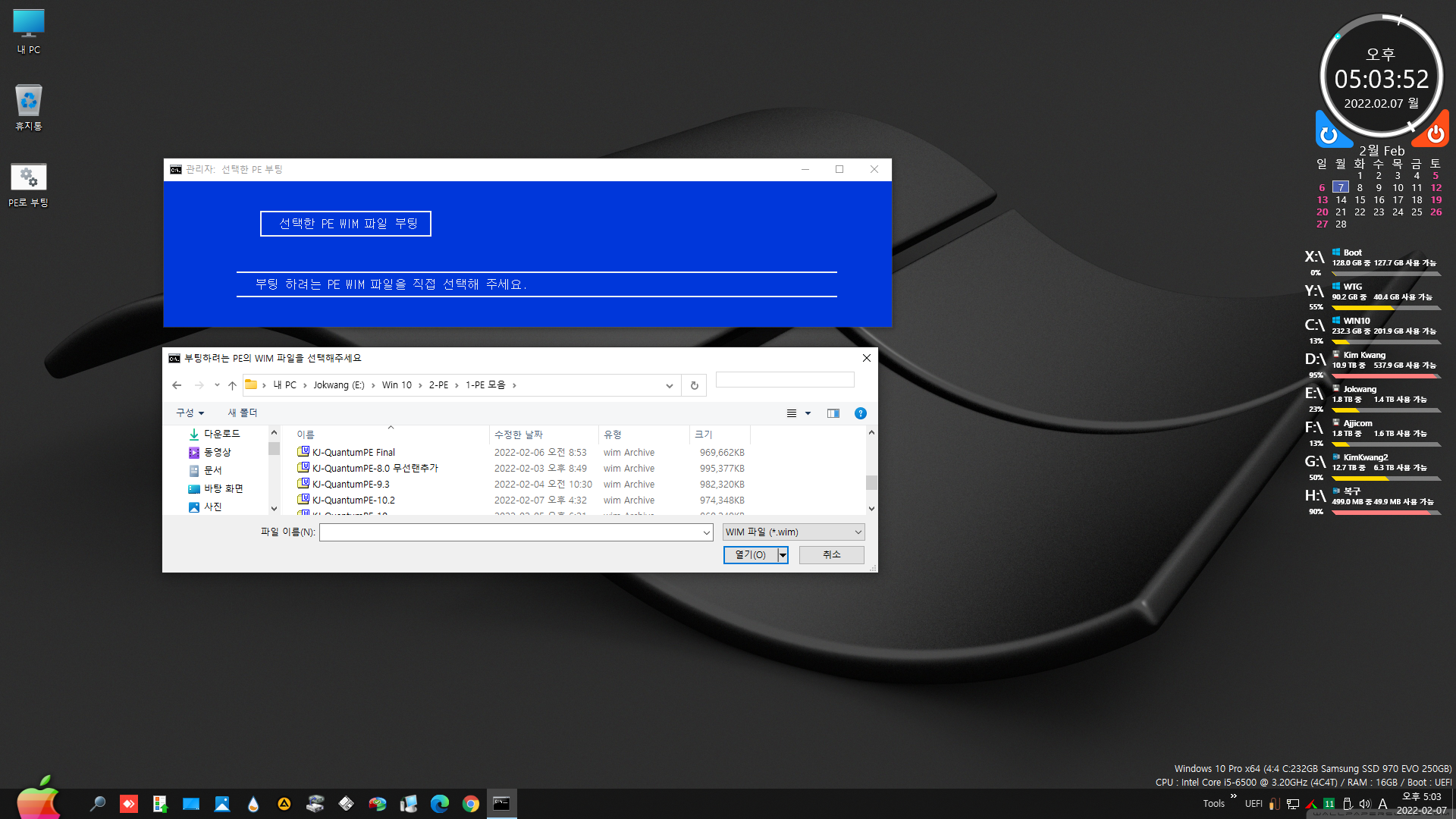Click the 파일 이름 input field
Screen dimensions: 1456x819
coord(516,532)
